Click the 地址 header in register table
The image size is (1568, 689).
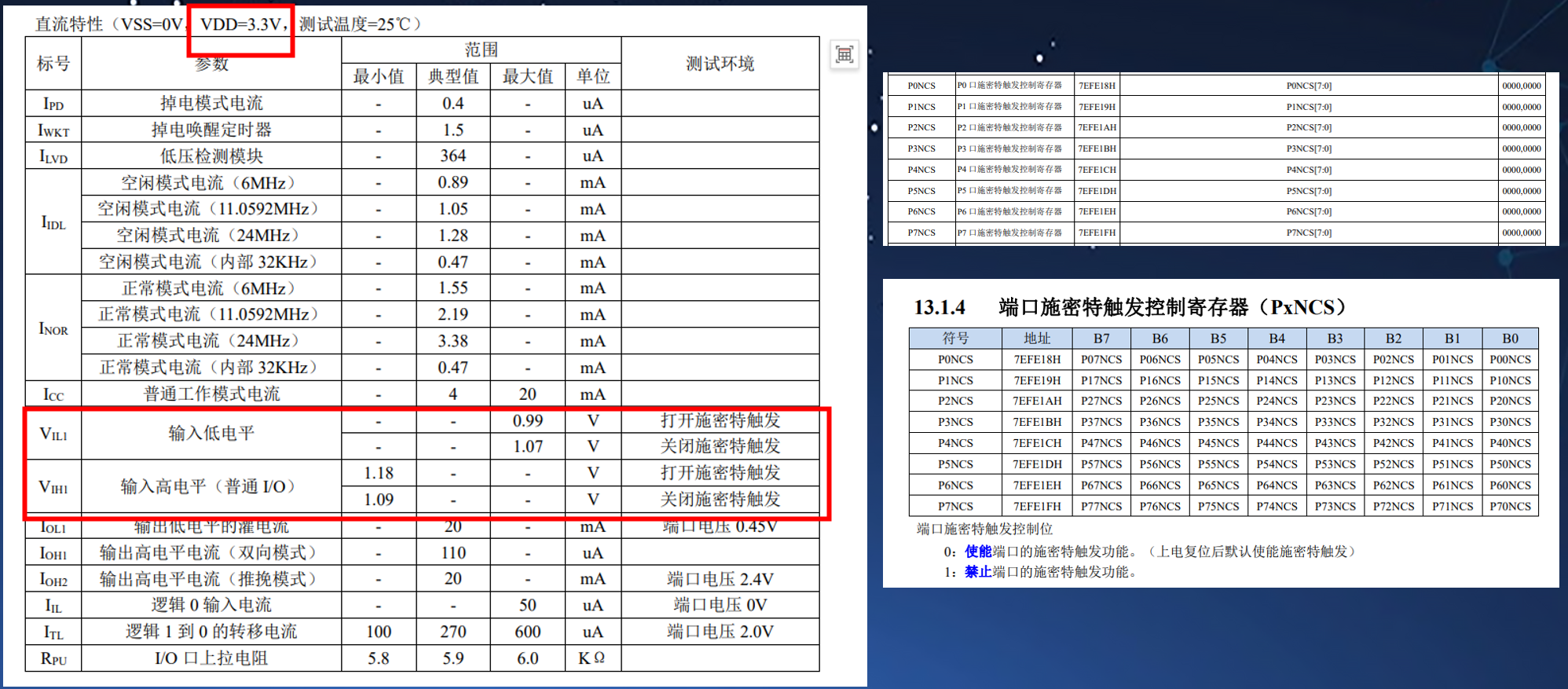(1037, 339)
